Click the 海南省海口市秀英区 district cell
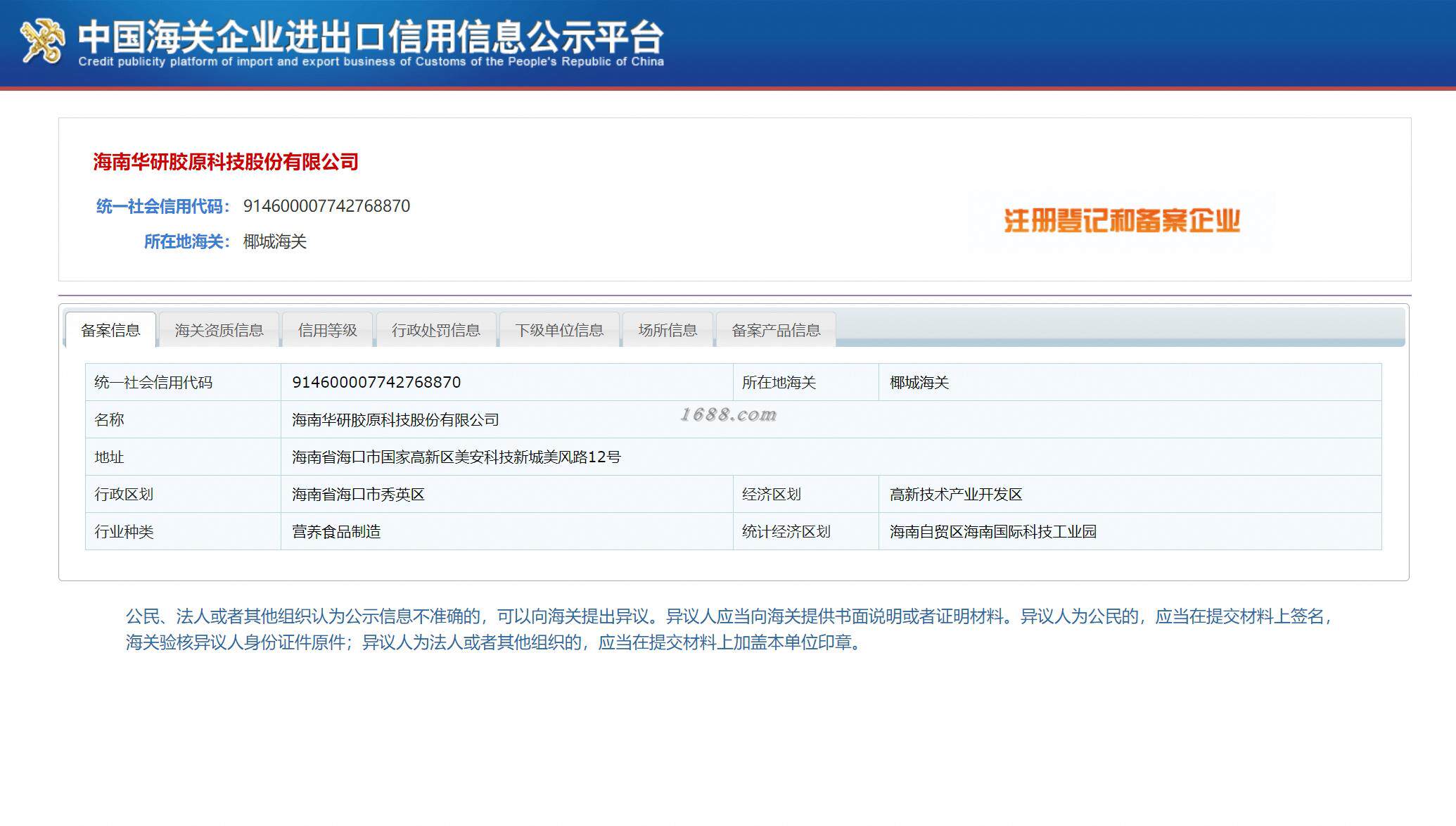 (358, 495)
